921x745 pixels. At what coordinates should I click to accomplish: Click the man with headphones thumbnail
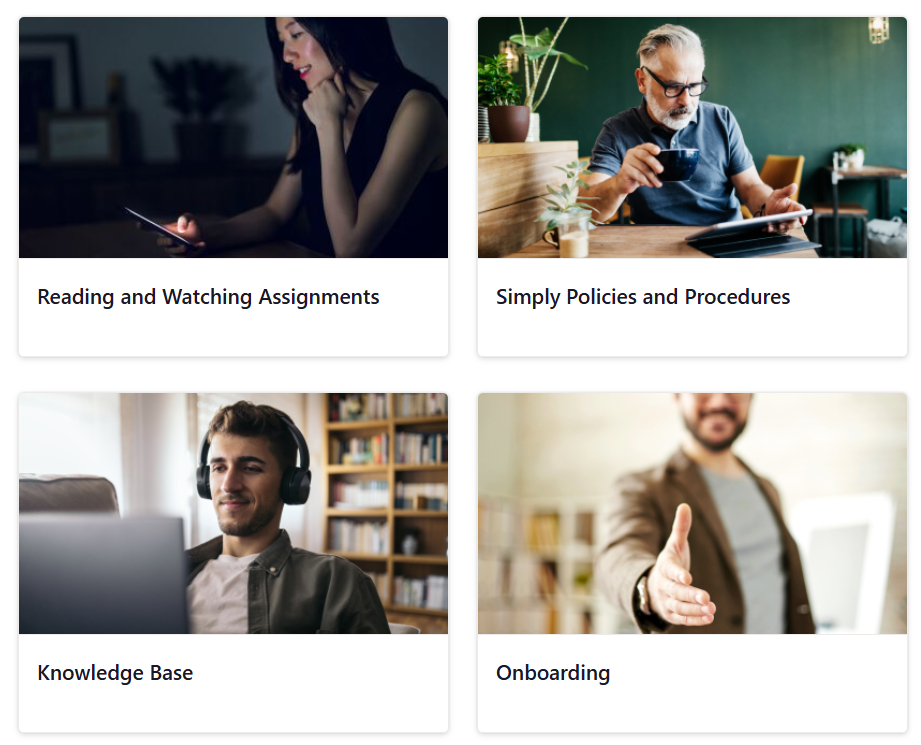point(233,514)
